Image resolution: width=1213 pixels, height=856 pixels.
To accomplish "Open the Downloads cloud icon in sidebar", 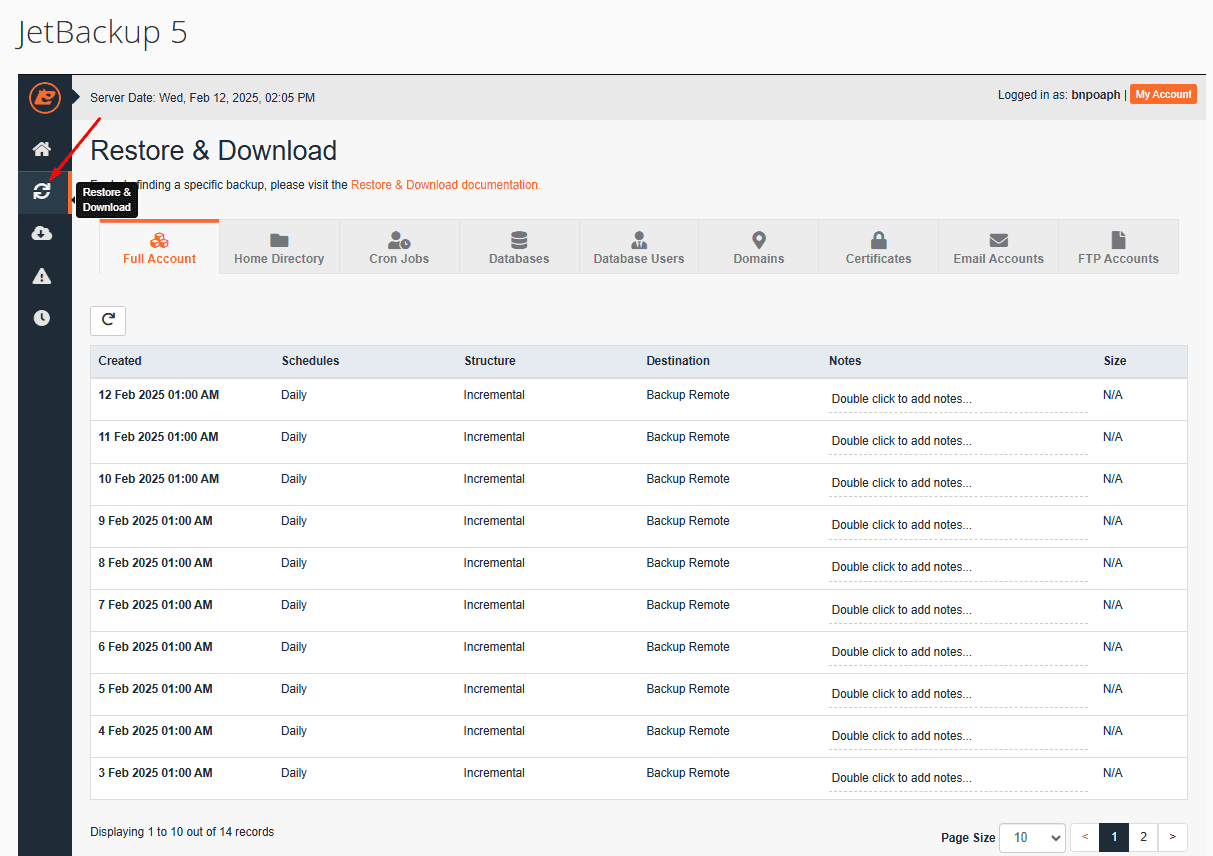I will click(42, 234).
